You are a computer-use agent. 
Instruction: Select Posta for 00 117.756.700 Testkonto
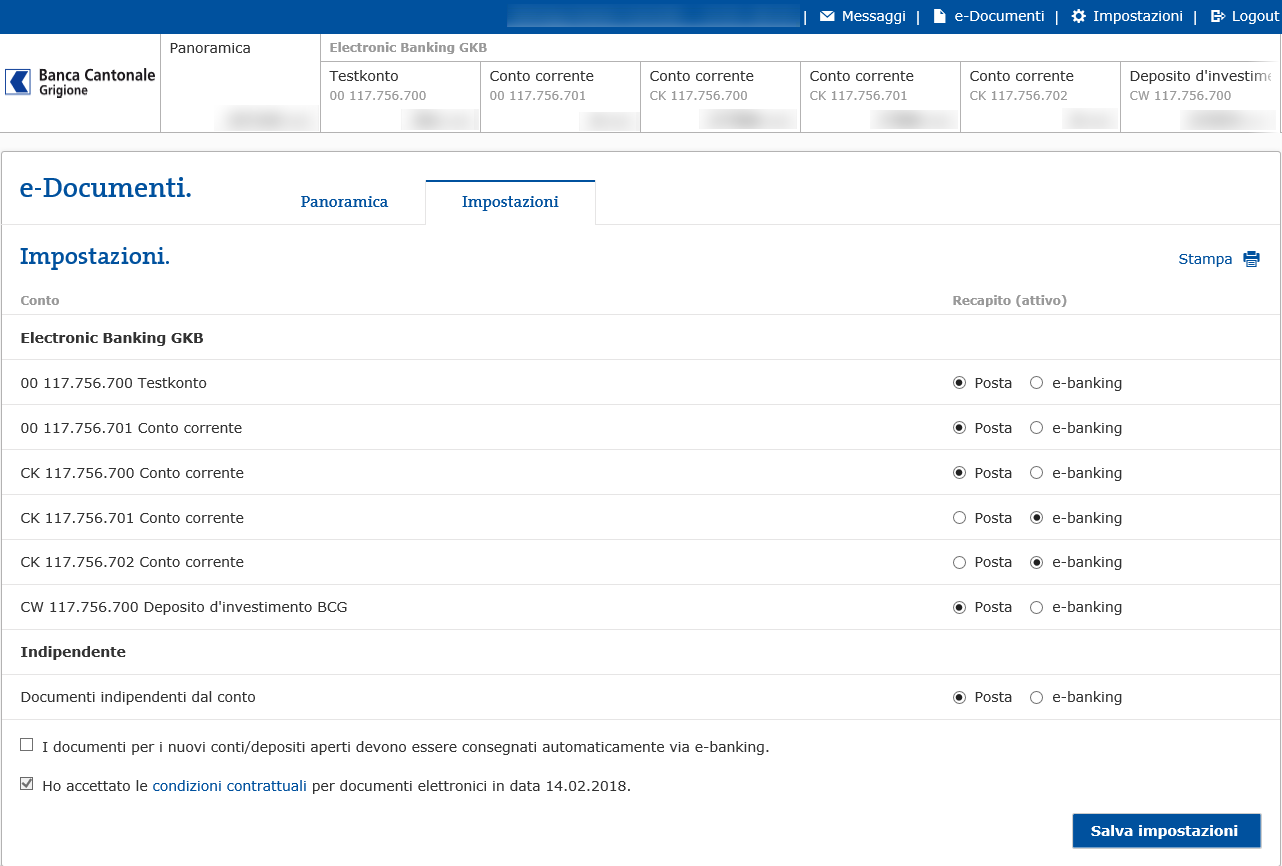coord(960,383)
